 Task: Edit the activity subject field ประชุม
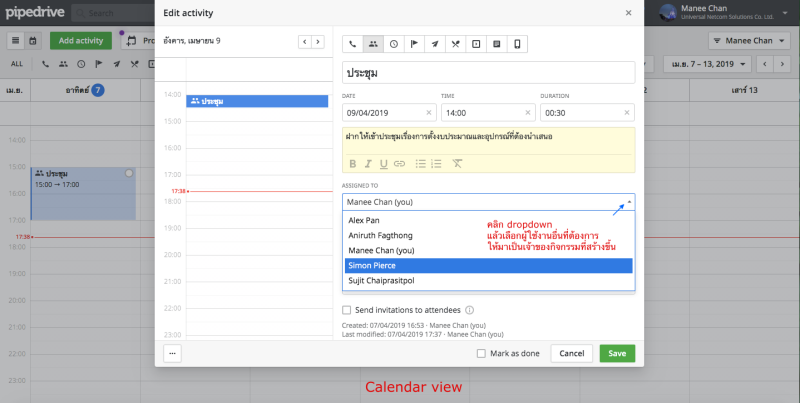coord(488,73)
